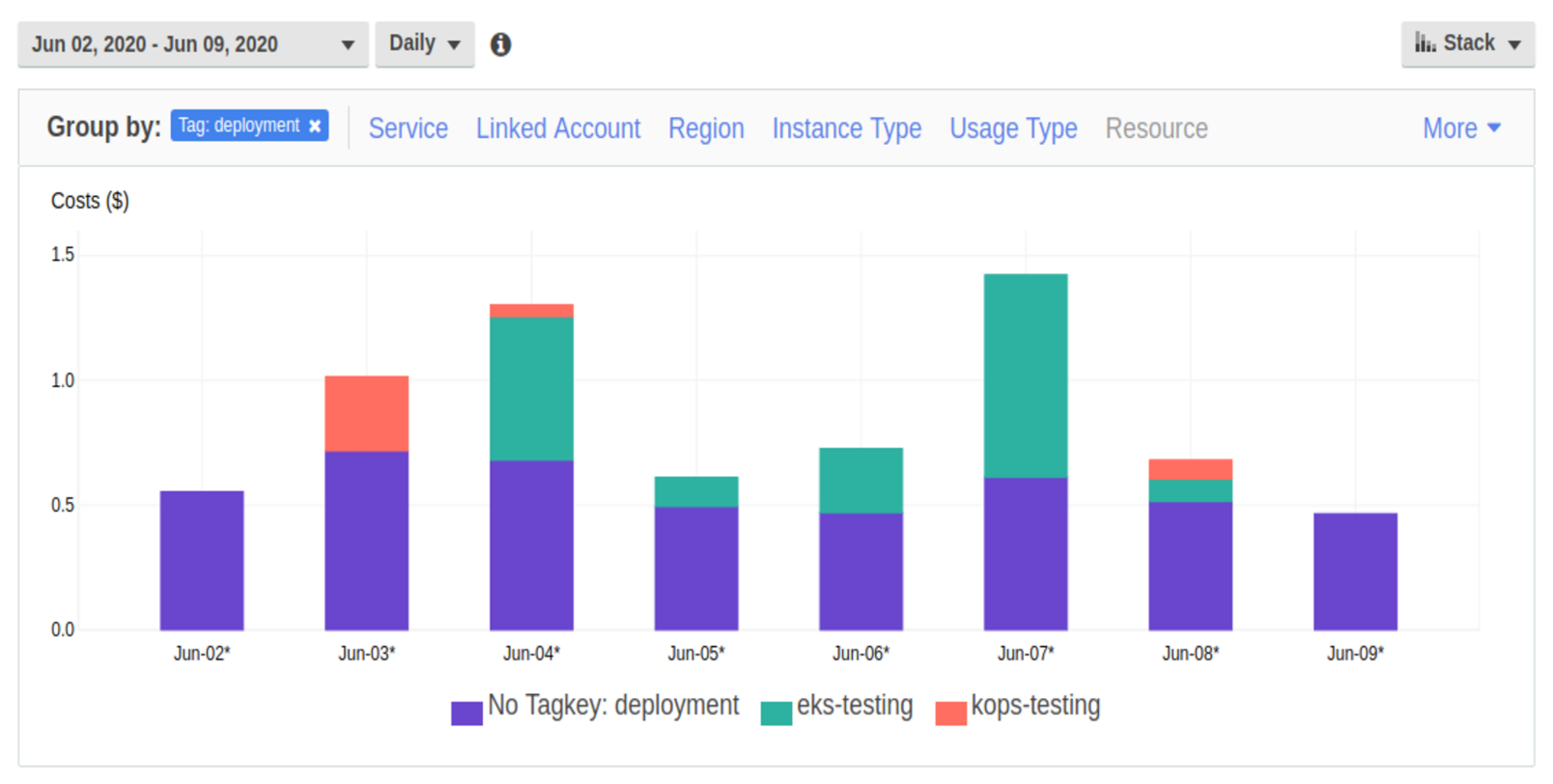Expand the More grouping options
1553x784 pixels.
(x=1460, y=128)
